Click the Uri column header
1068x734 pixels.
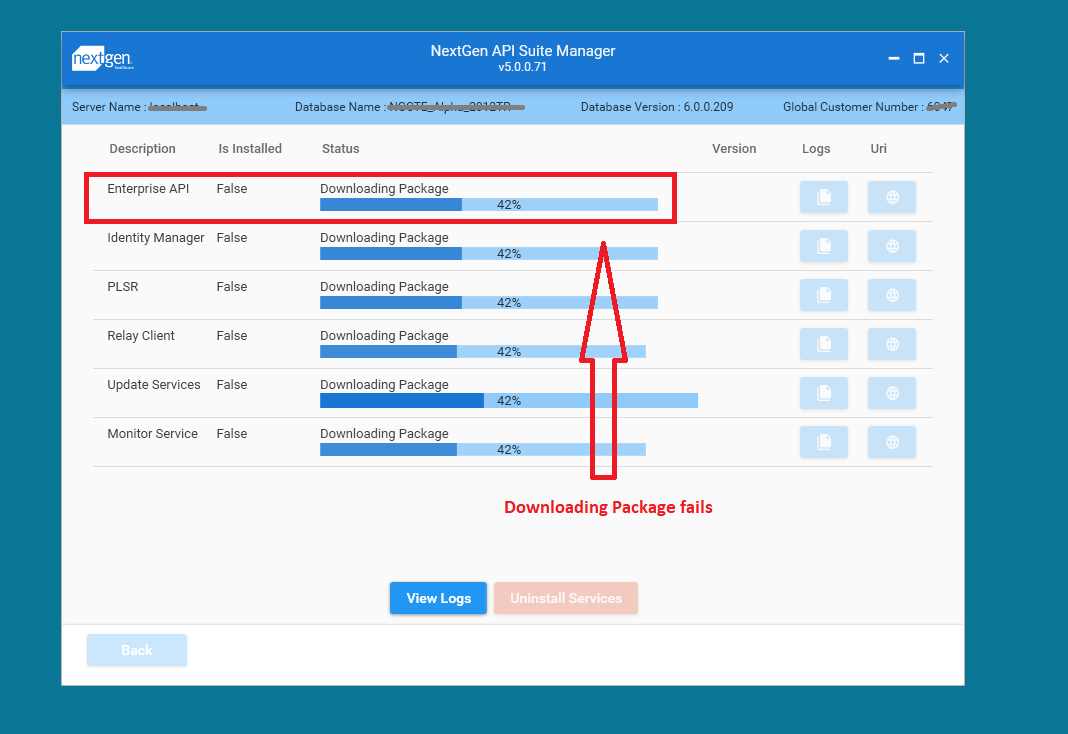(x=879, y=148)
